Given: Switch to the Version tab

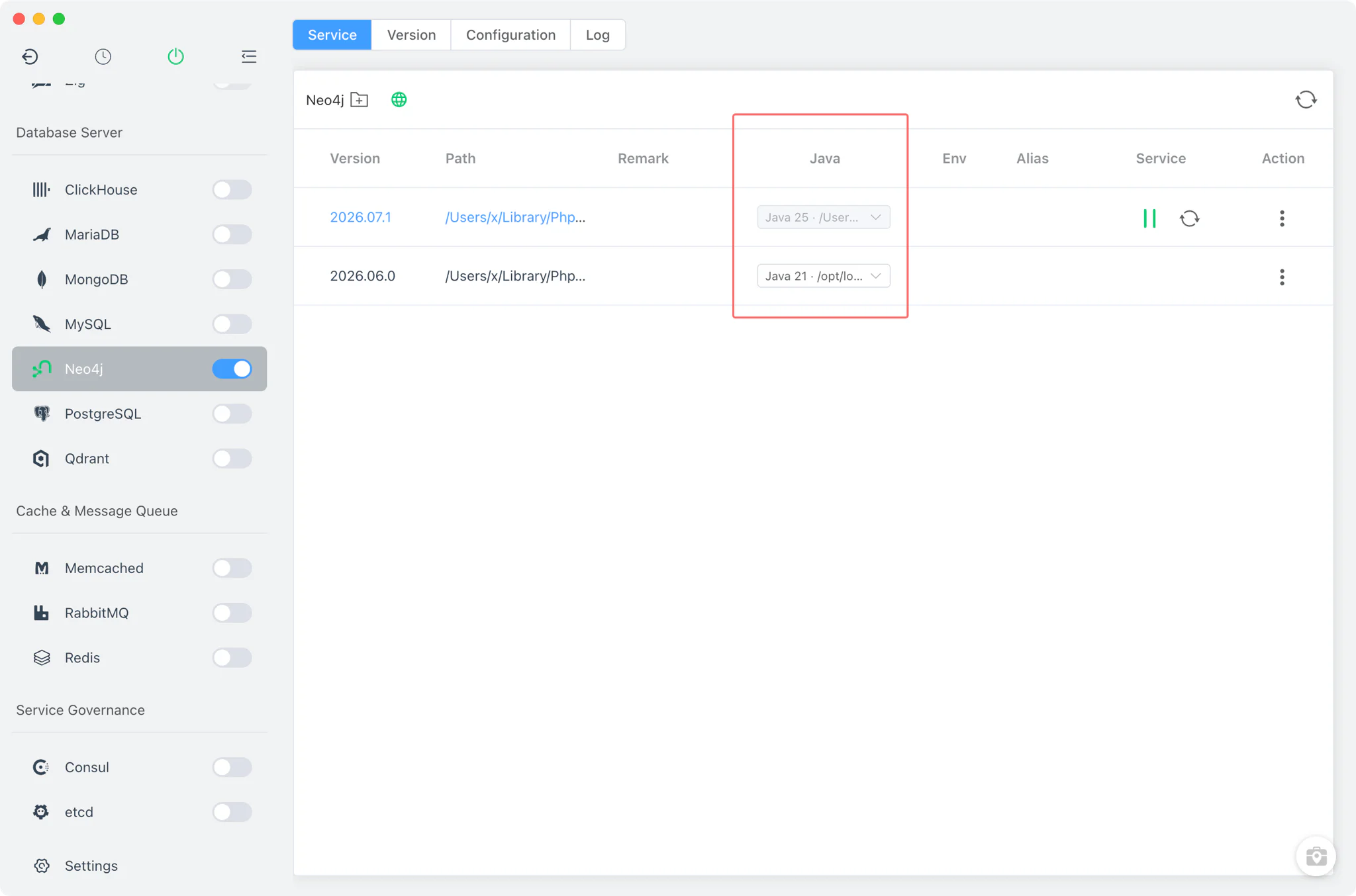Looking at the screenshot, I should (x=411, y=34).
